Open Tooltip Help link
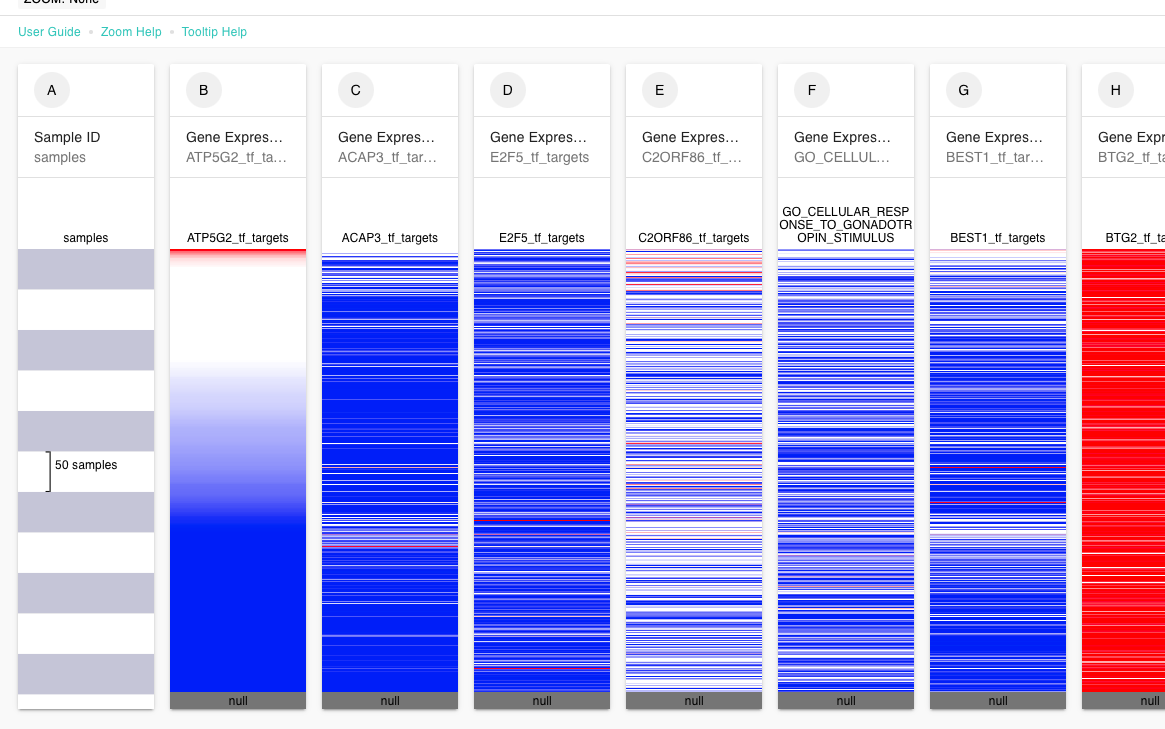Image resolution: width=1165 pixels, height=729 pixels. click(x=214, y=32)
